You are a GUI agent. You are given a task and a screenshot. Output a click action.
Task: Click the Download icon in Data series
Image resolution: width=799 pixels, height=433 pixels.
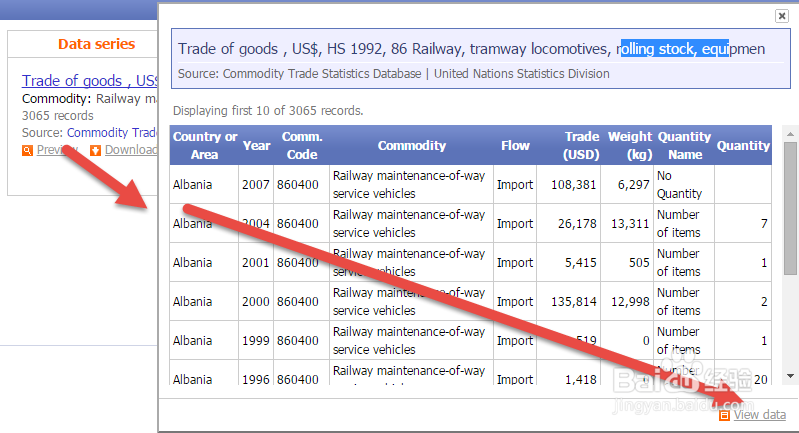coord(95,150)
